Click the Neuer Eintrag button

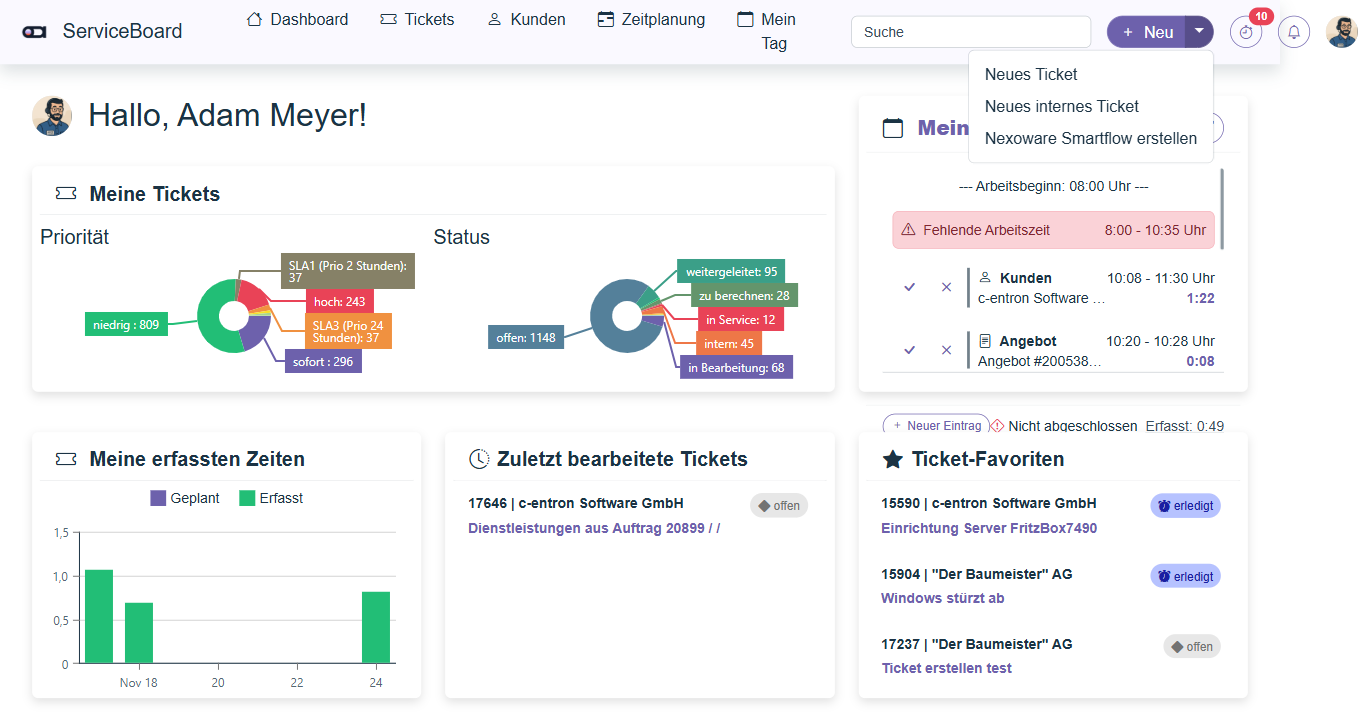(935, 426)
